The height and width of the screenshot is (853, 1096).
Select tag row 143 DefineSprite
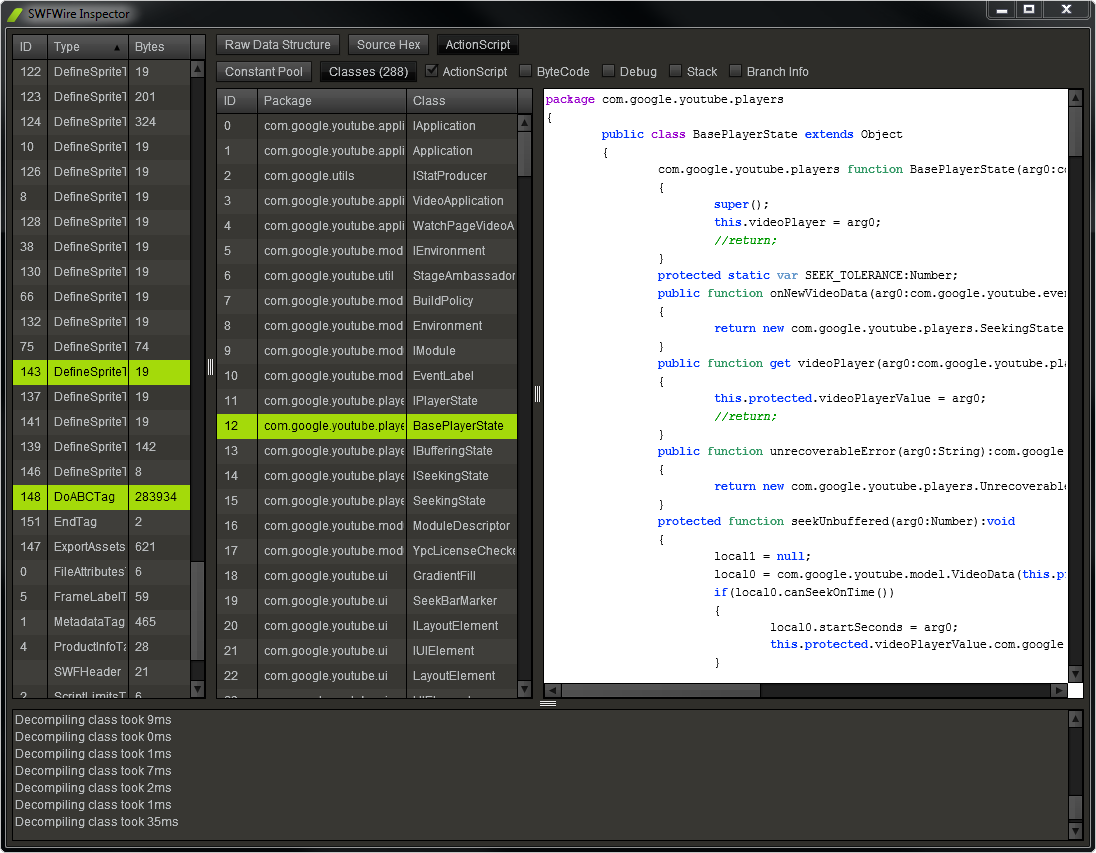pyautogui.click(x=101, y=372)
